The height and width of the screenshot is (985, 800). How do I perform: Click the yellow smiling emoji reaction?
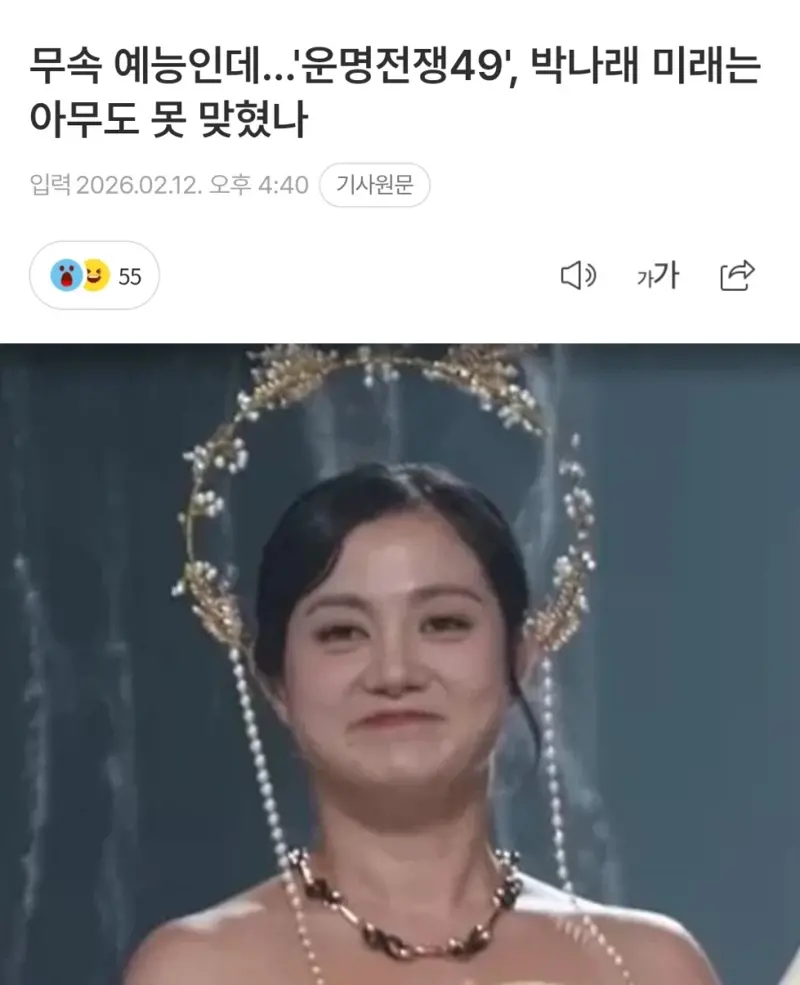pos(97,275)
